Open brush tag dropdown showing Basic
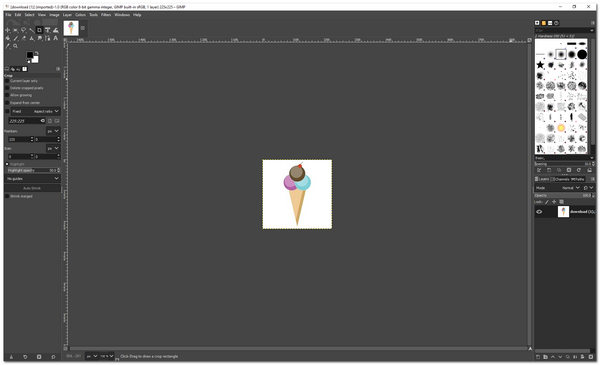 point(564,158)
